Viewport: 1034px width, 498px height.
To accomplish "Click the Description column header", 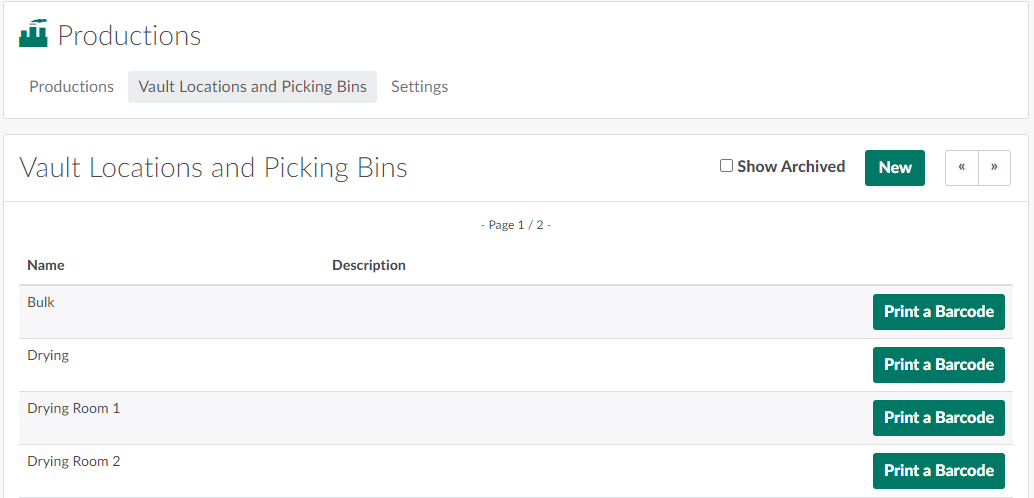I will tap(369, 265).
